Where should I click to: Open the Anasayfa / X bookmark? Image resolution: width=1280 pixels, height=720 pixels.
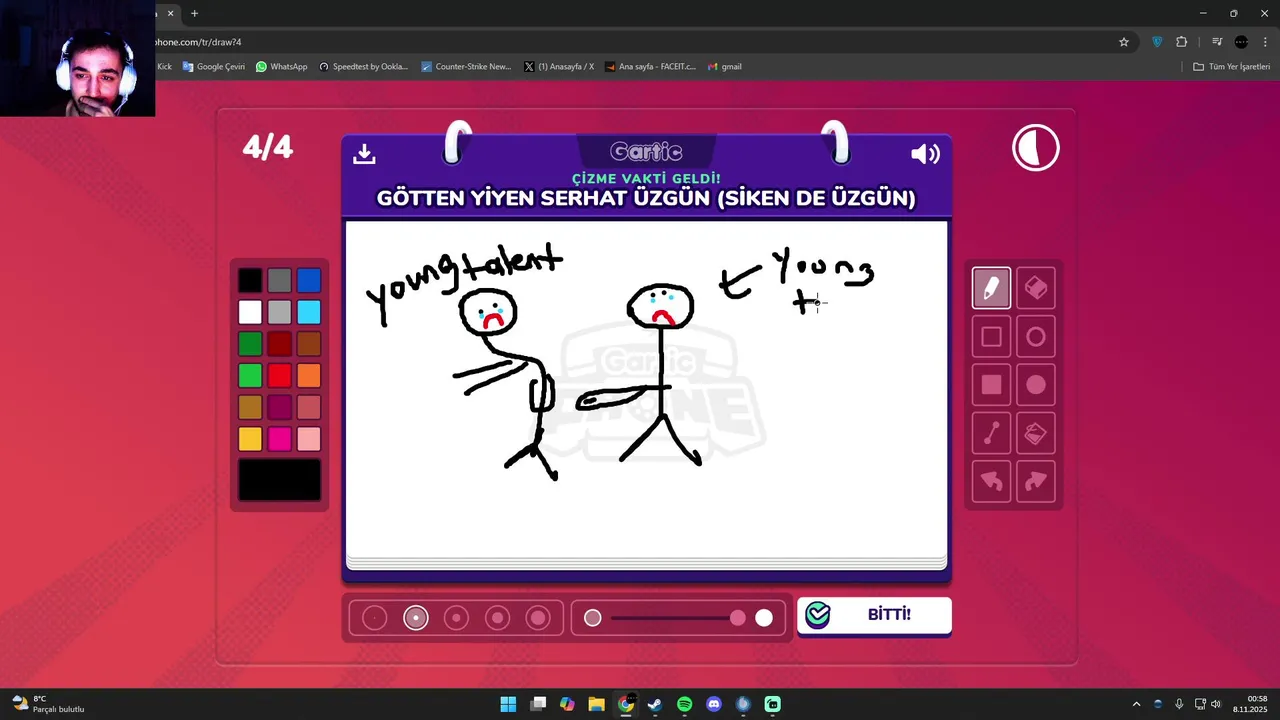pyautogui.click(x=559, y=67)
